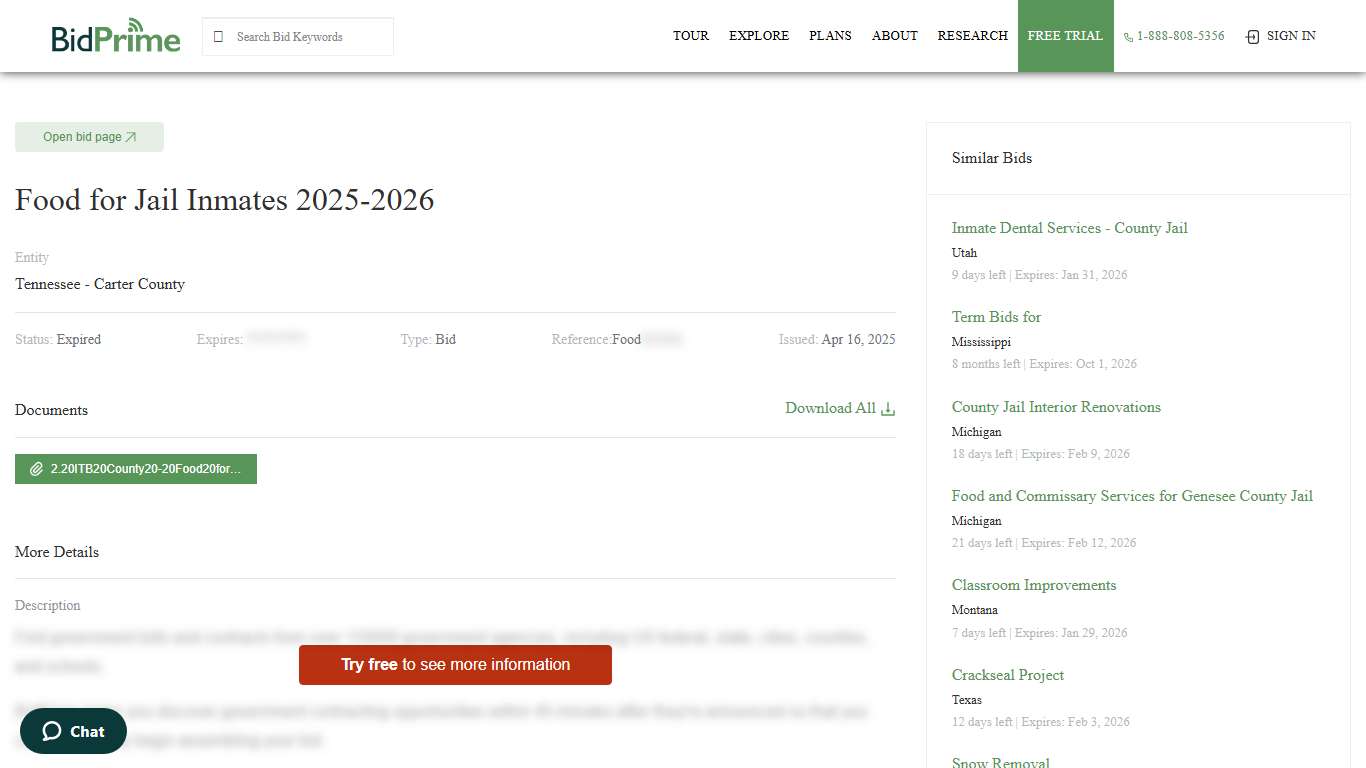Click the phone icon beside 1-888-808-5356
This screenshot has height=768, width=1366.
1128,37
